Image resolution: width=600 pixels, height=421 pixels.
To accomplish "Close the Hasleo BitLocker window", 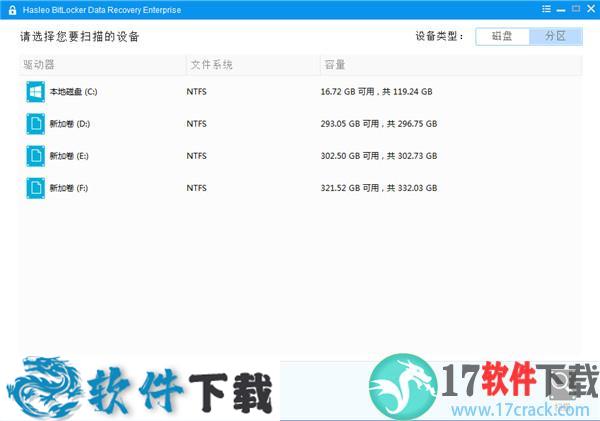I will click(x=591, y=9).
